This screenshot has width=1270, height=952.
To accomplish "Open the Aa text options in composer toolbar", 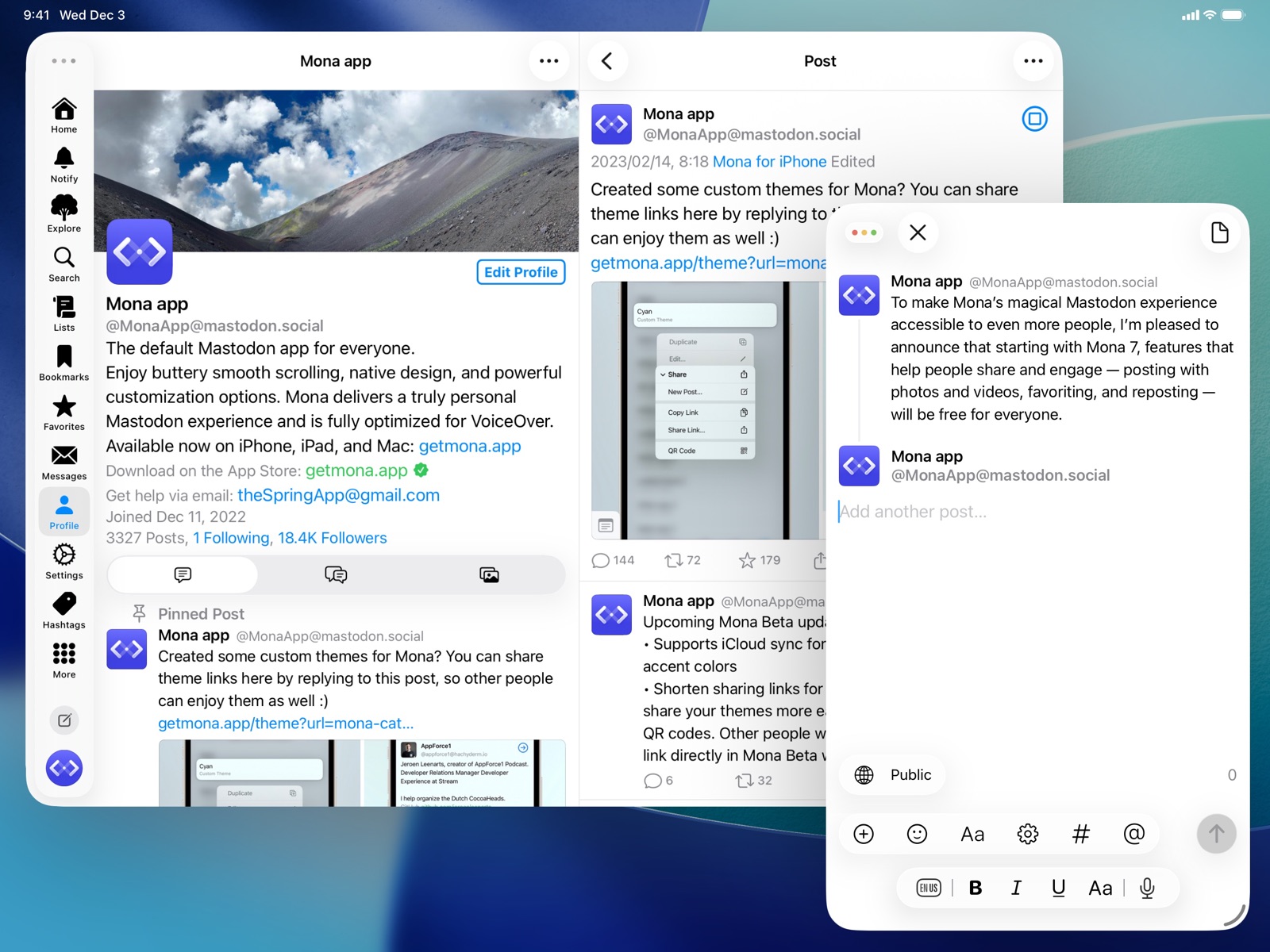I will 972,834.
